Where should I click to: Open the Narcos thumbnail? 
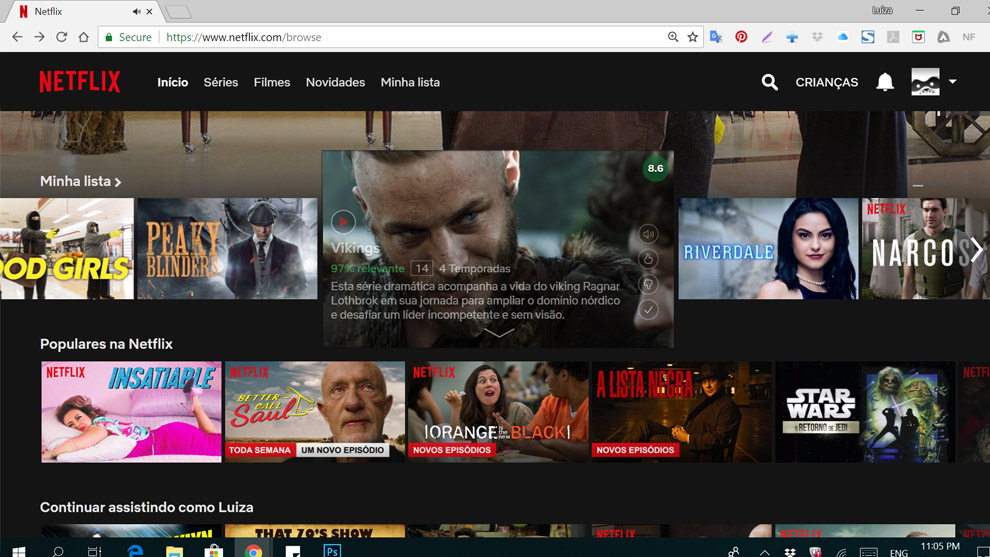point(926,249)
